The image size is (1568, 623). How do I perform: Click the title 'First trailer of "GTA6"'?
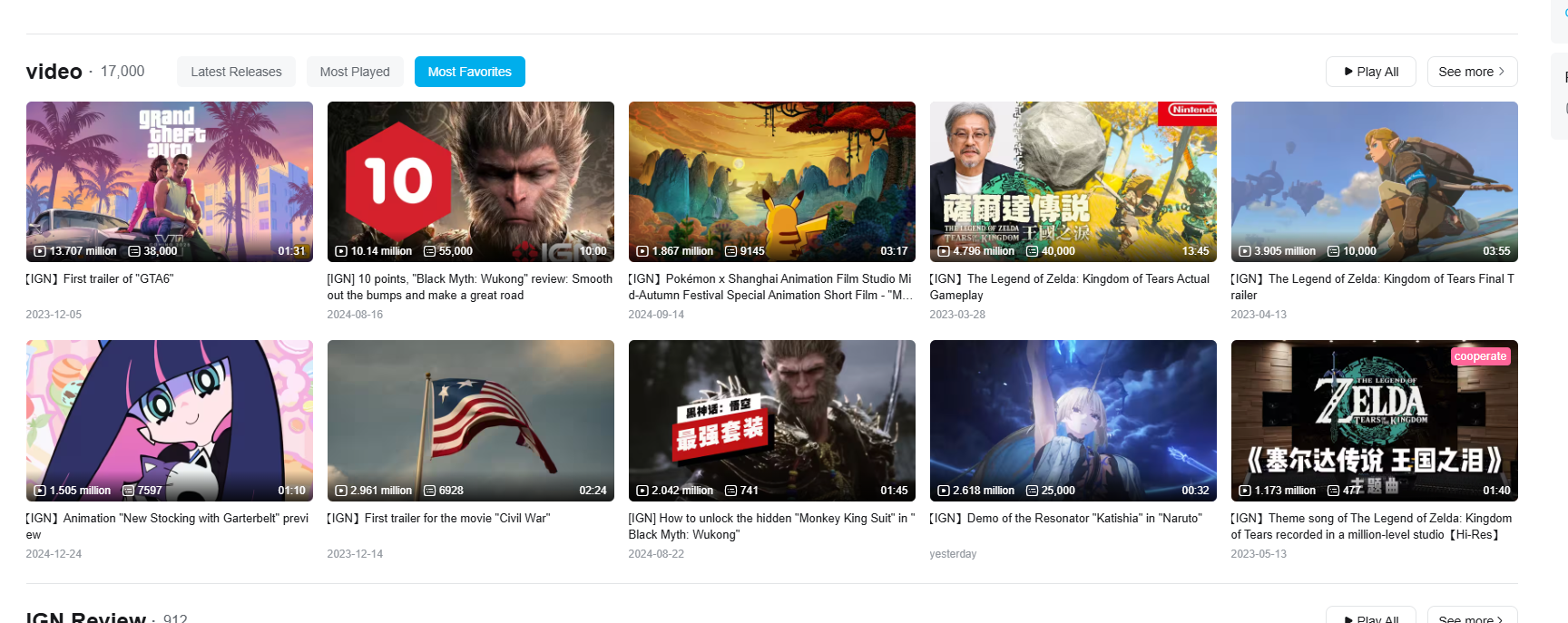click(100, 279)
